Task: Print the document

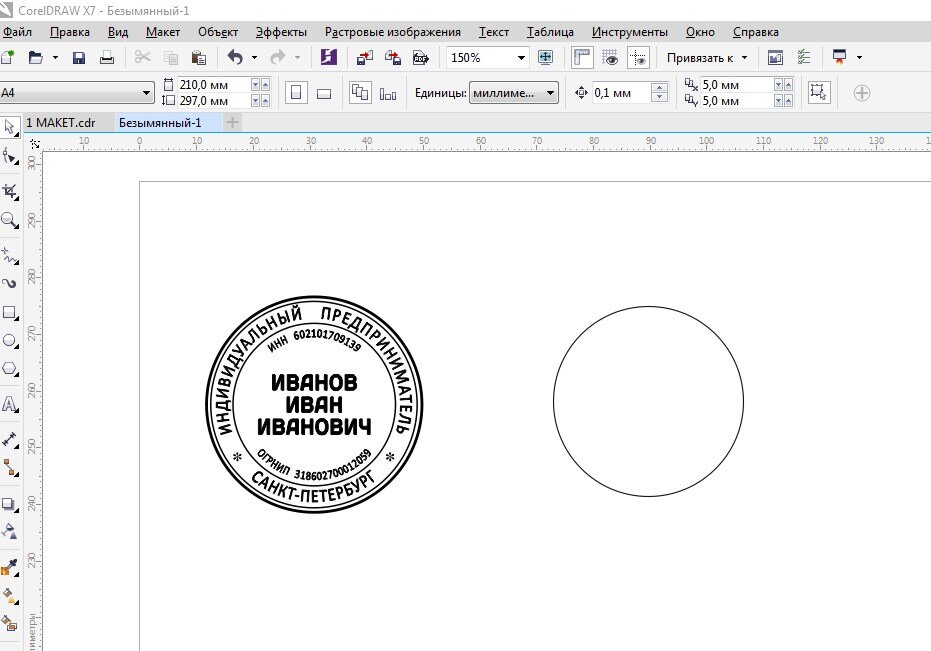Action: pyautogui.click(x=107, y=58)
